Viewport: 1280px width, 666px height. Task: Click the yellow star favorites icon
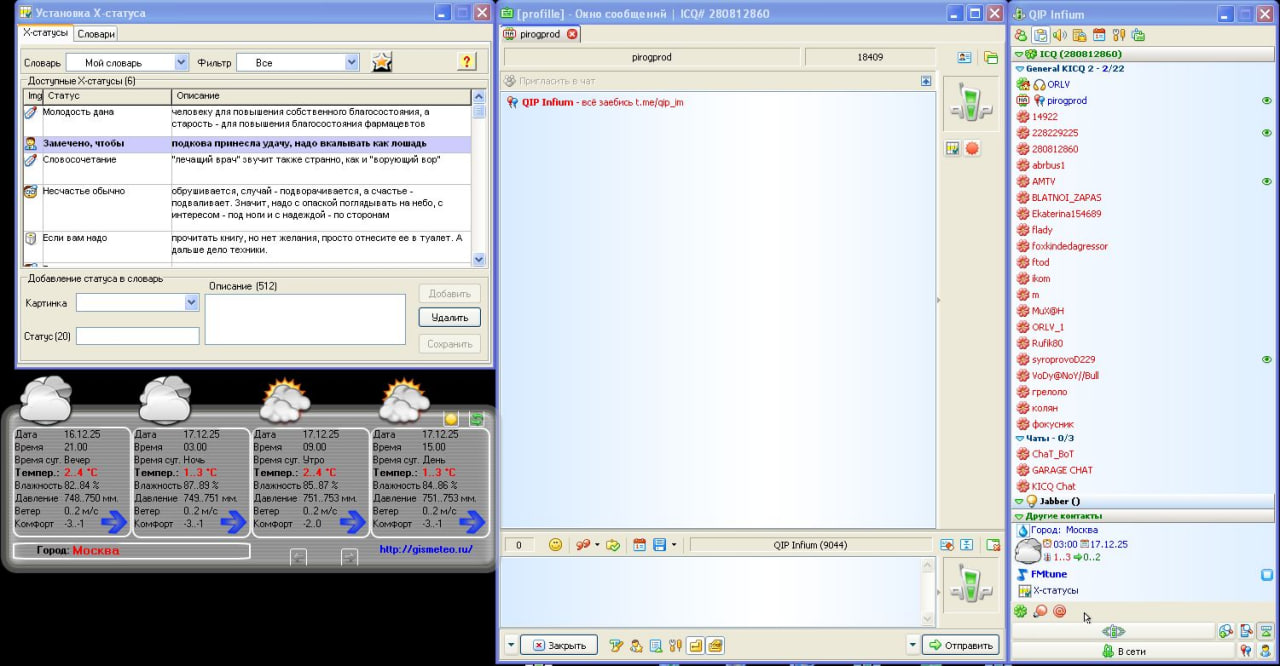[x=381, y=62]
